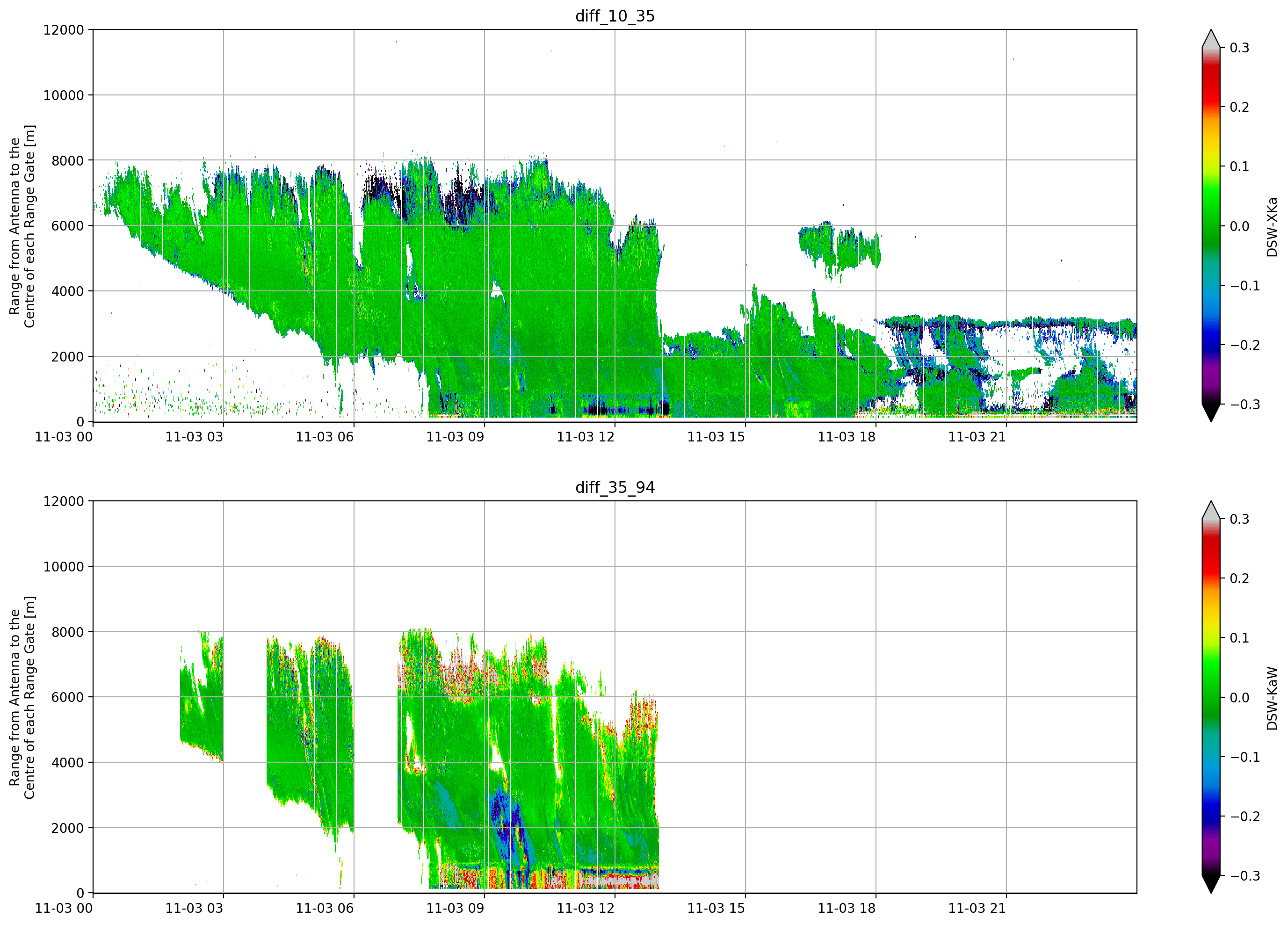Screen dimensions: 1288x925
Task: Click the y-axis range label of diff_35_94 plot
Action: [x=22, y=697]
